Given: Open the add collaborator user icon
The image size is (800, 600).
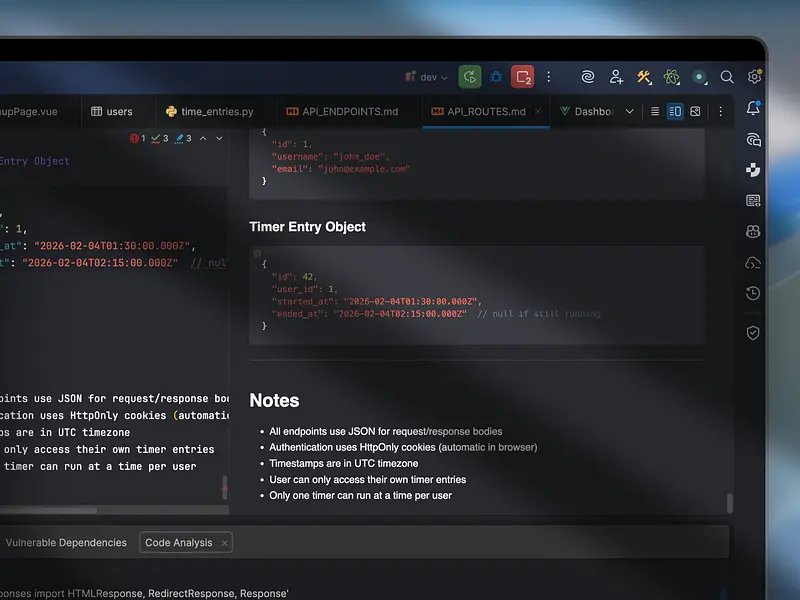Looking at the screenshot, I should pos(616,77).
